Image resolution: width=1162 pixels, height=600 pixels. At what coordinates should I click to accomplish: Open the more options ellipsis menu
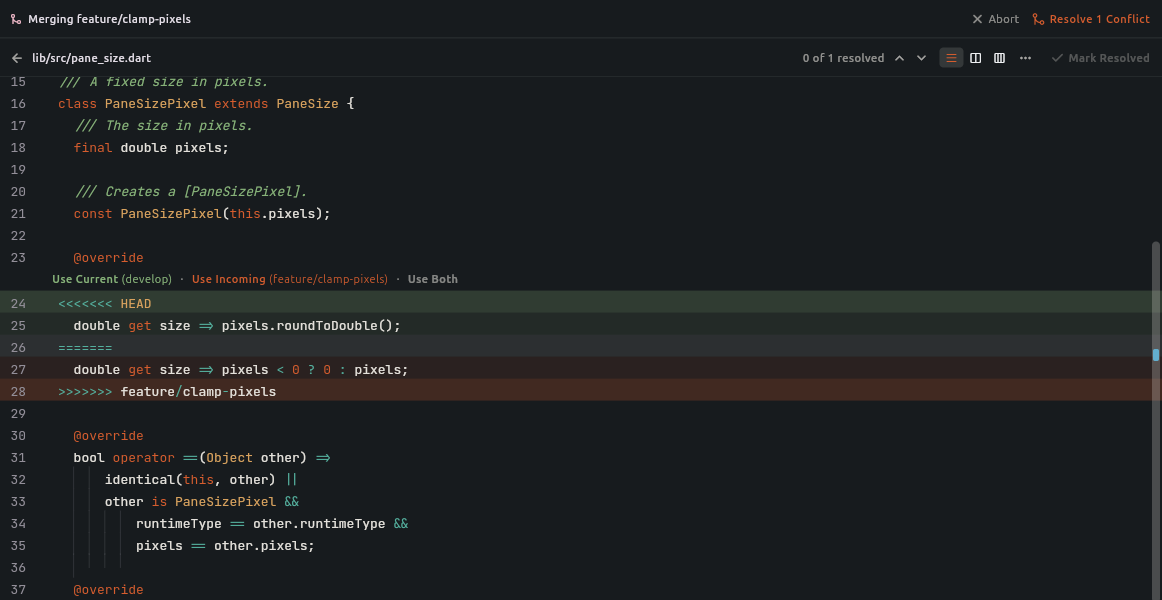click(1025, 58)
